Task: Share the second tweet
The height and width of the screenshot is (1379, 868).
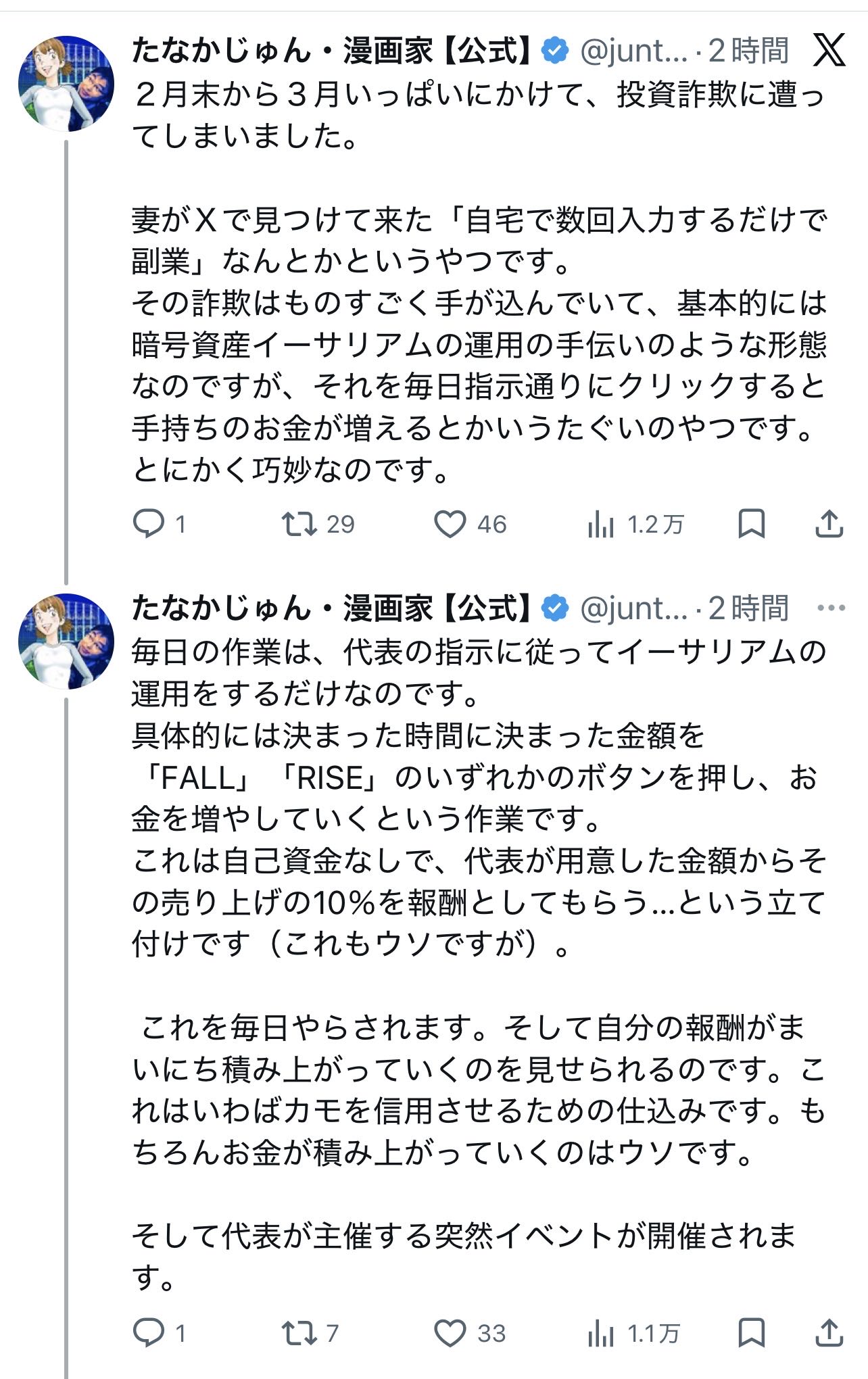Action: tap(829, 1333)
